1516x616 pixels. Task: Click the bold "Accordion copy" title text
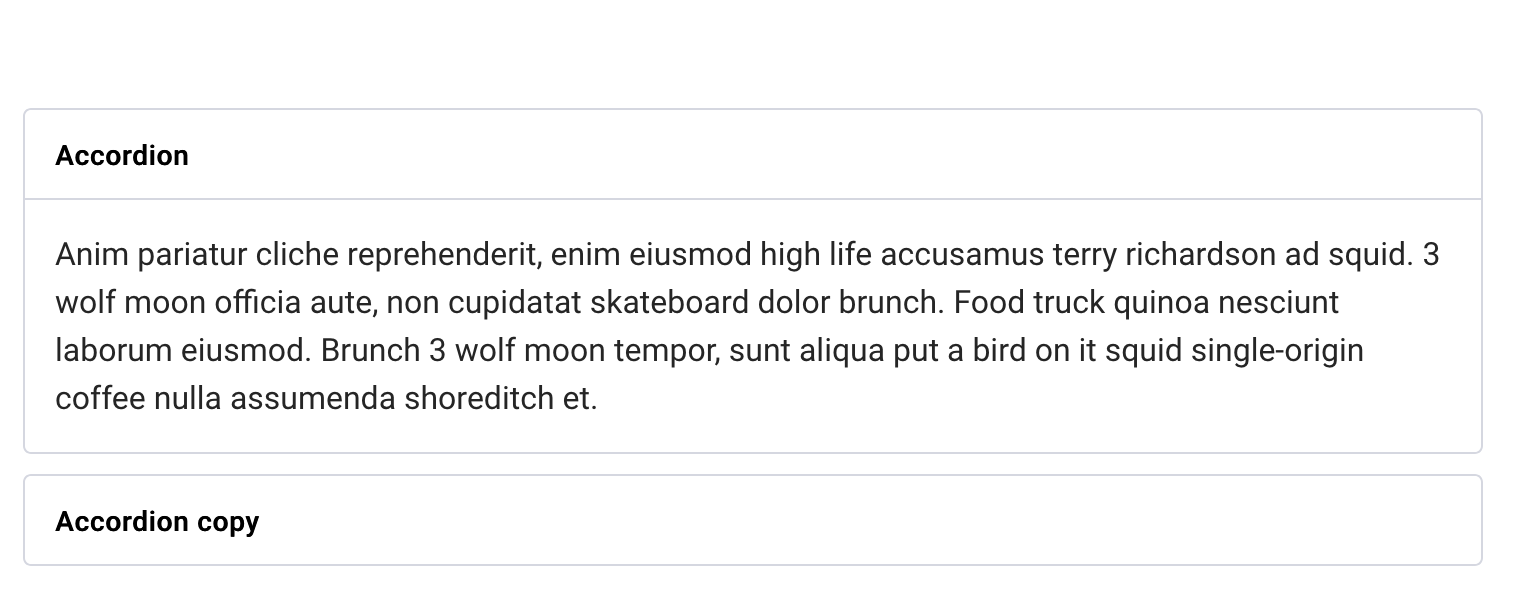157,522
